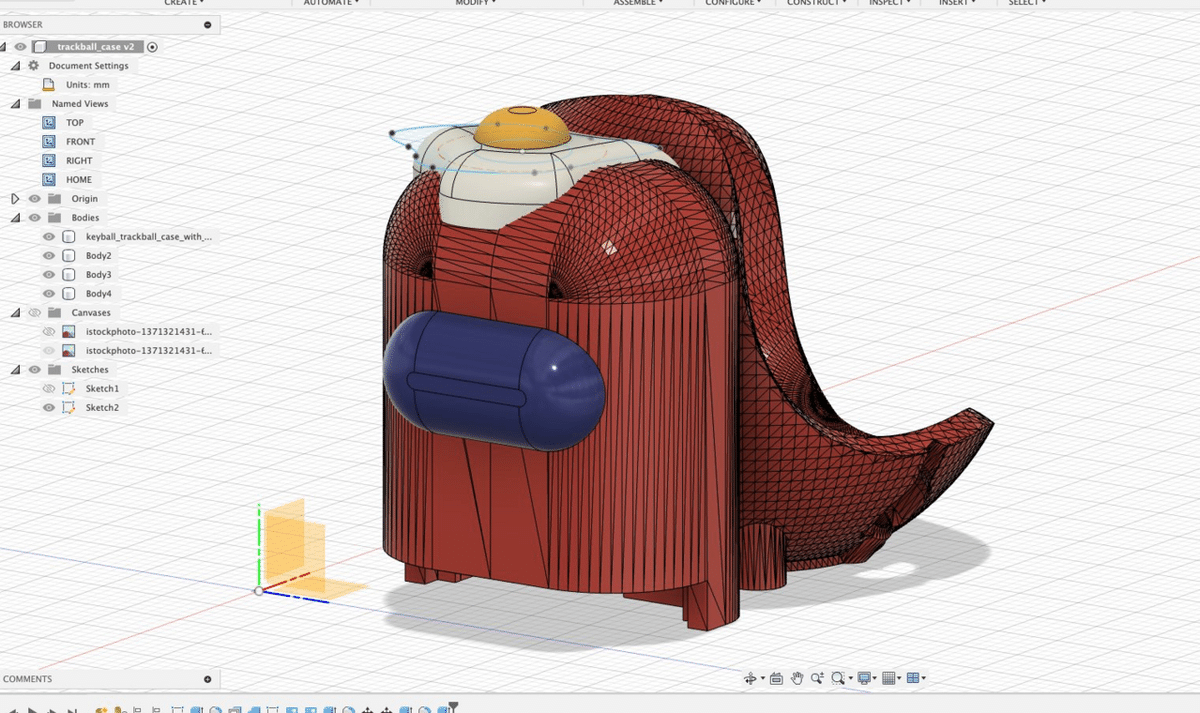This screenshot has height=713, width=1200.
Task: Click the Body4 body icon
Action: 68,294
